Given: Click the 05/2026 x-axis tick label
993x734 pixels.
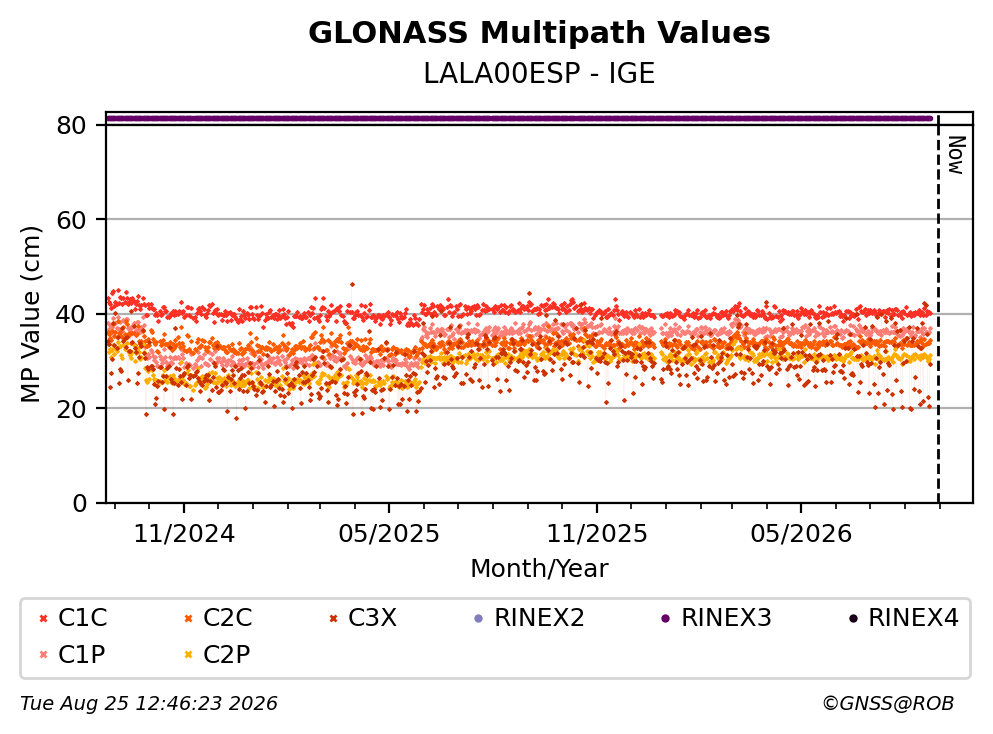Looking at the screenshot, I should click(x=801, y=534).
